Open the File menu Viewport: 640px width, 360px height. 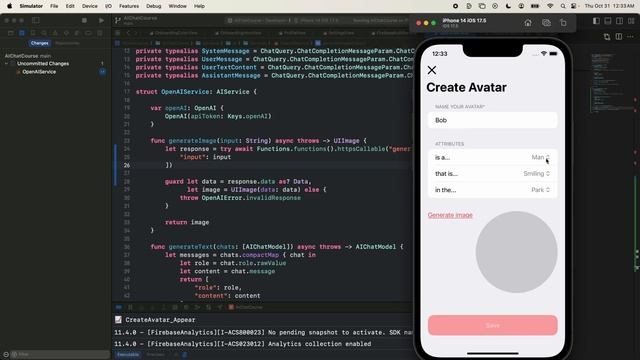(54, 6)
